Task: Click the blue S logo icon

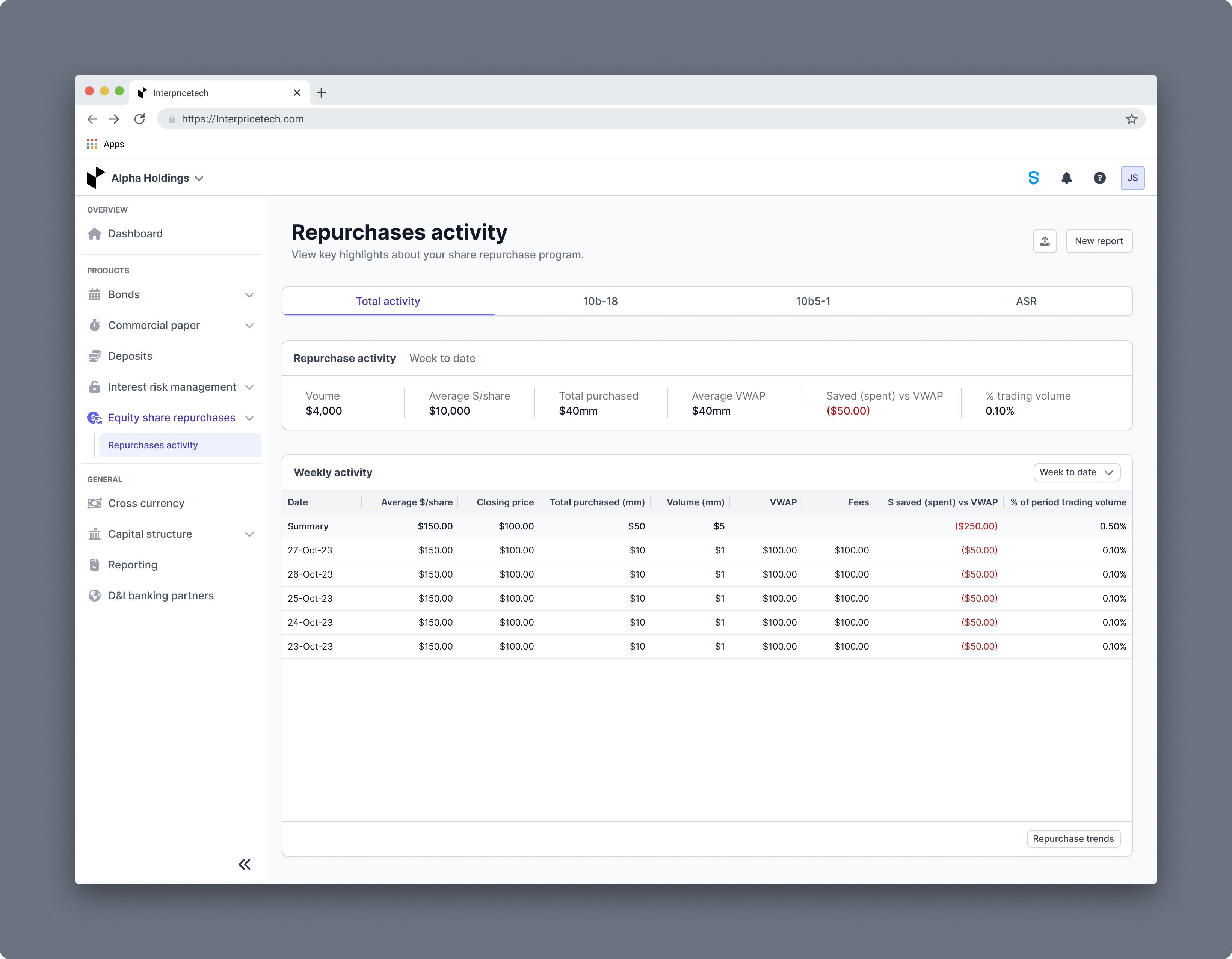Action: 1033,178
